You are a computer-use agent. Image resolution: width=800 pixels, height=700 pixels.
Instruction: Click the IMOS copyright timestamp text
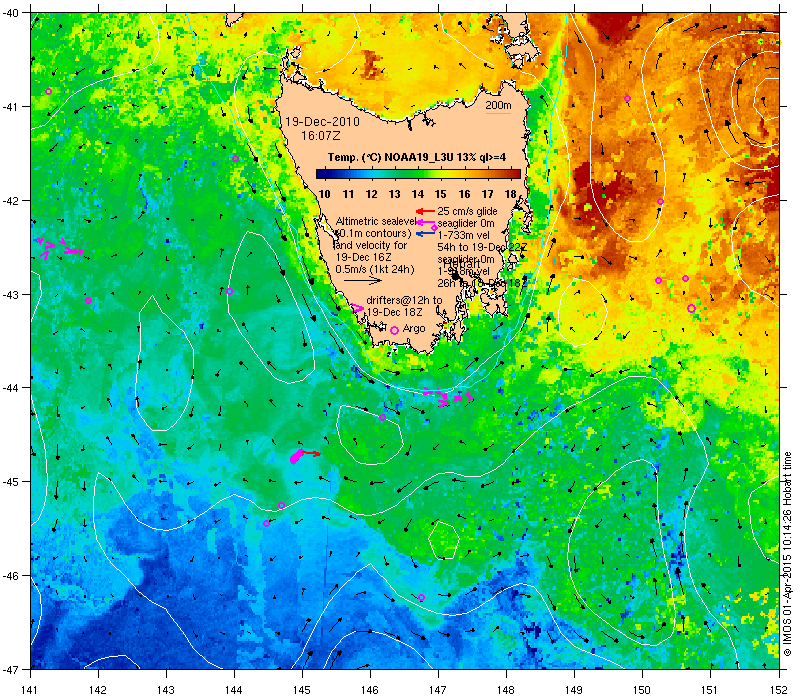(787, 555)
